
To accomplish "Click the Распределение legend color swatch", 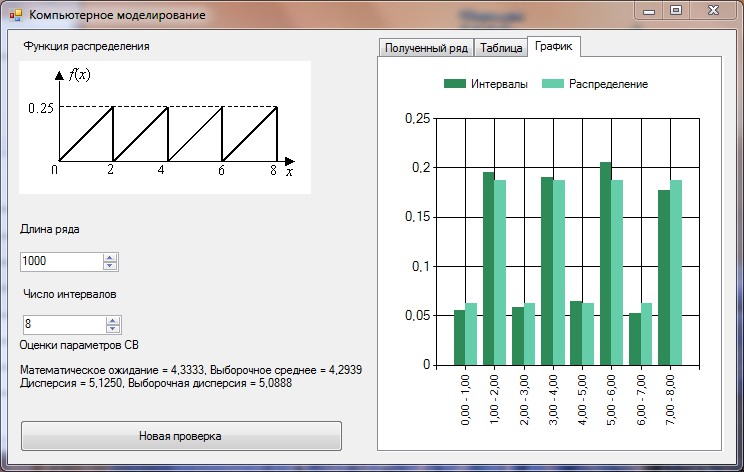I will point(553,84).
